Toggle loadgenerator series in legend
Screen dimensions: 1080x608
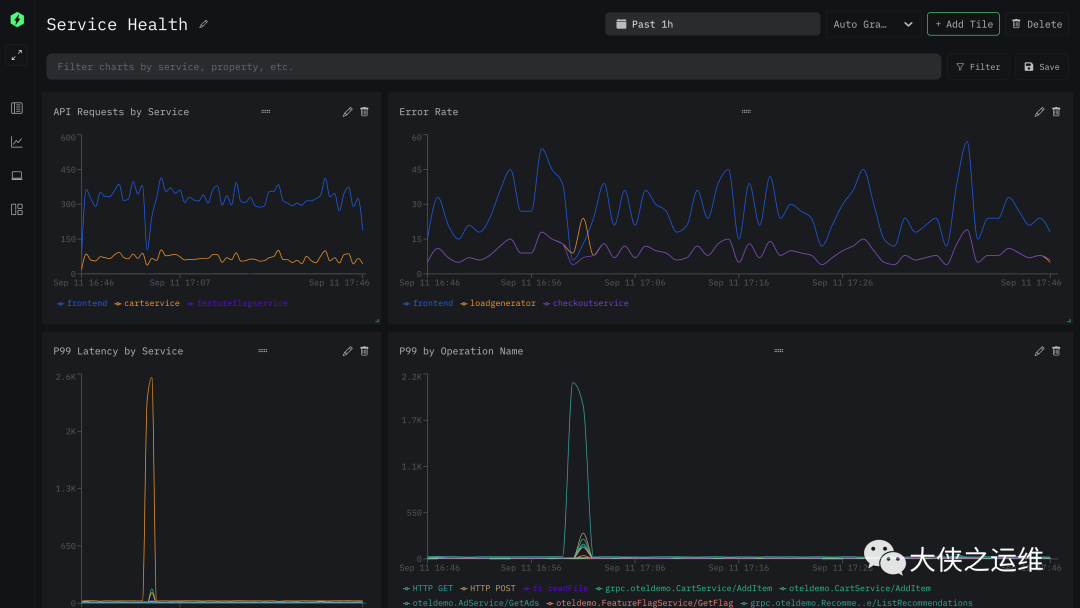pos(497,303)
